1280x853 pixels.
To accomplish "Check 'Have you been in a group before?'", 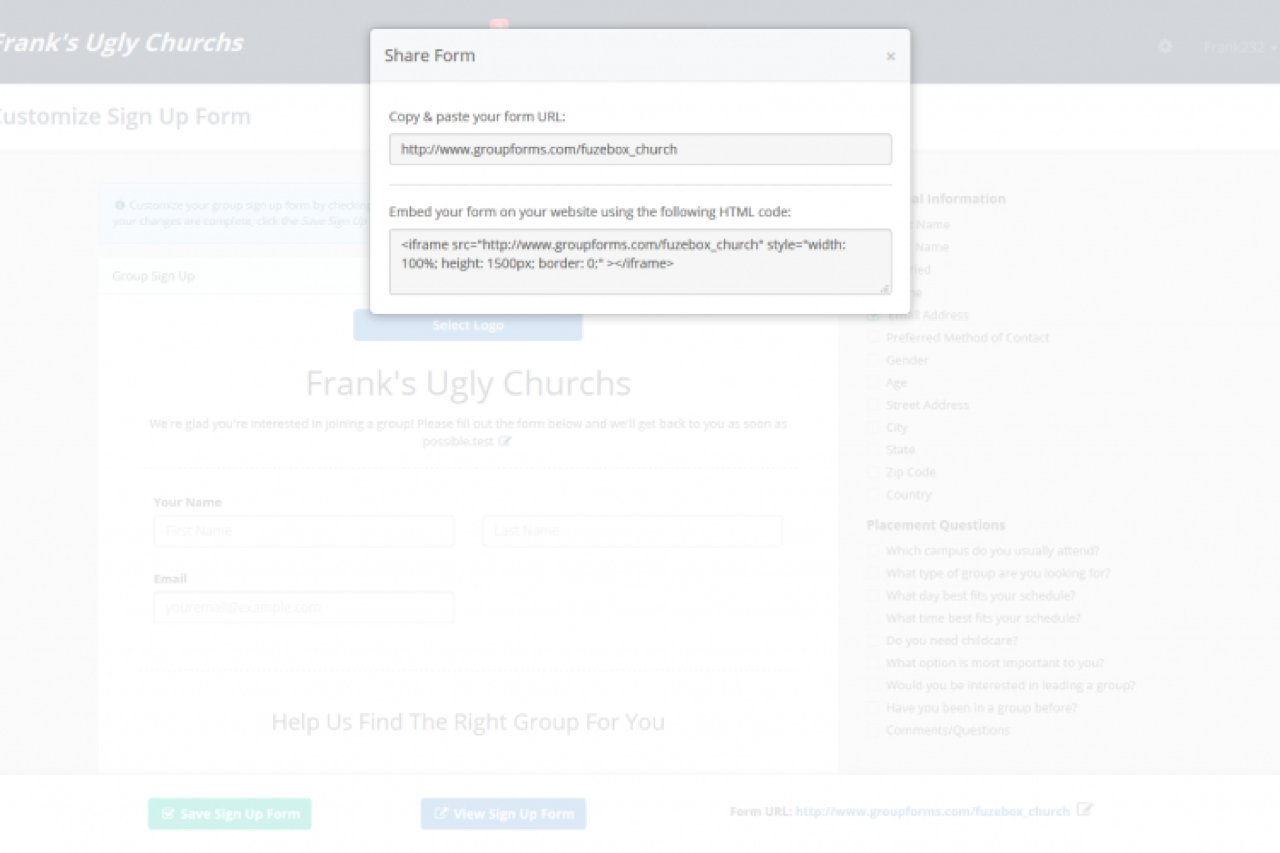I will 873,708.
